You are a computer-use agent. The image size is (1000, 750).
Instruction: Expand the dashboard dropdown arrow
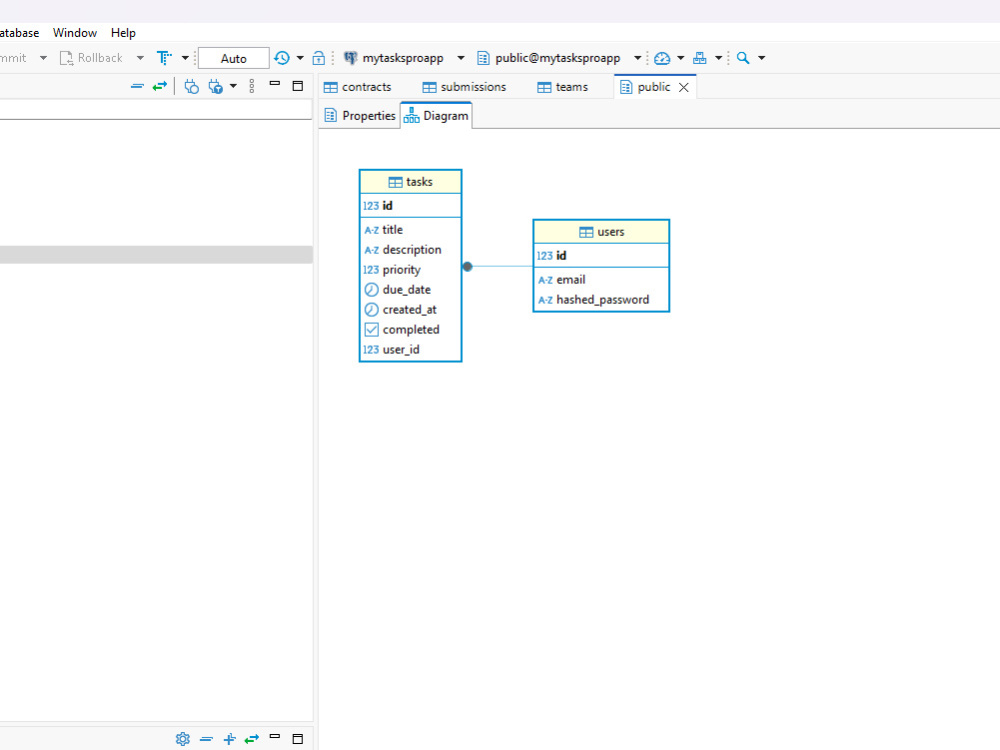(680, 58)
